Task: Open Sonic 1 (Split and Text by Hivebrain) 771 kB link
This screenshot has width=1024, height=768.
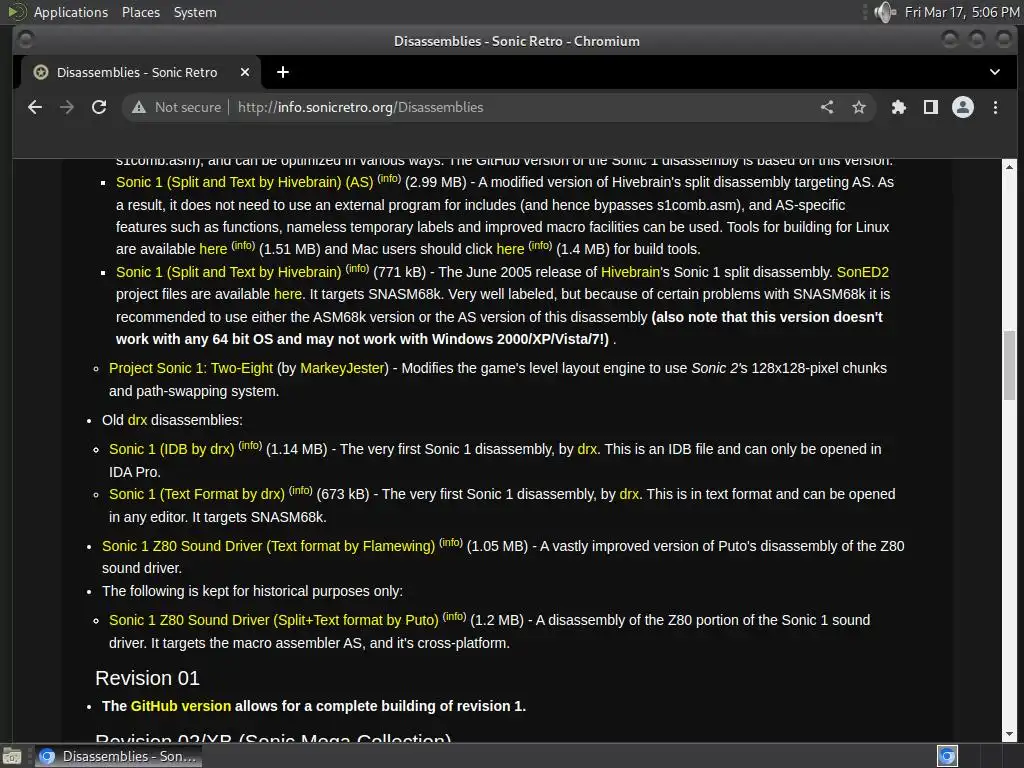Action: click(x=229, y=272)
